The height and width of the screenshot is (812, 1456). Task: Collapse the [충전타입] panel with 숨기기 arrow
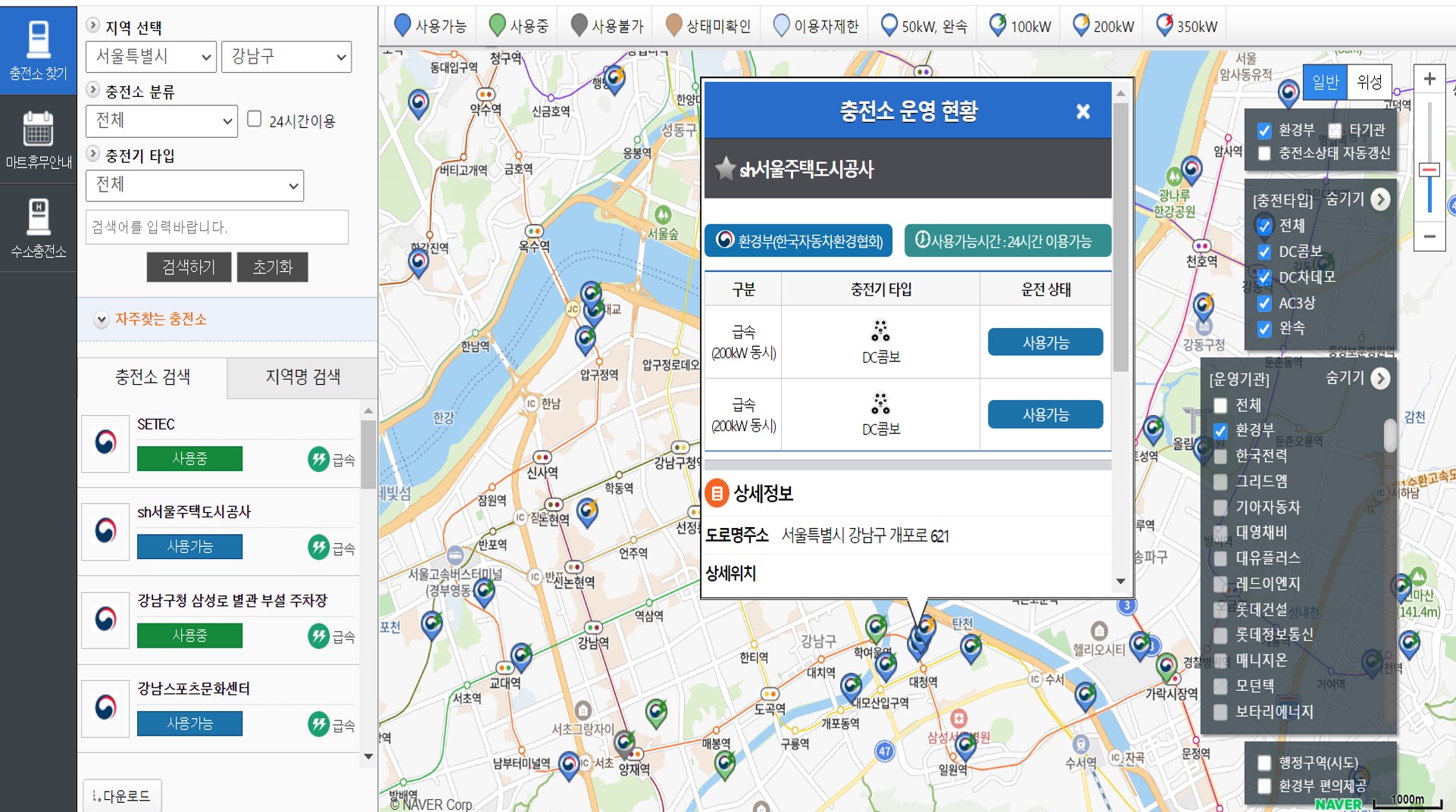(1381, 199)
